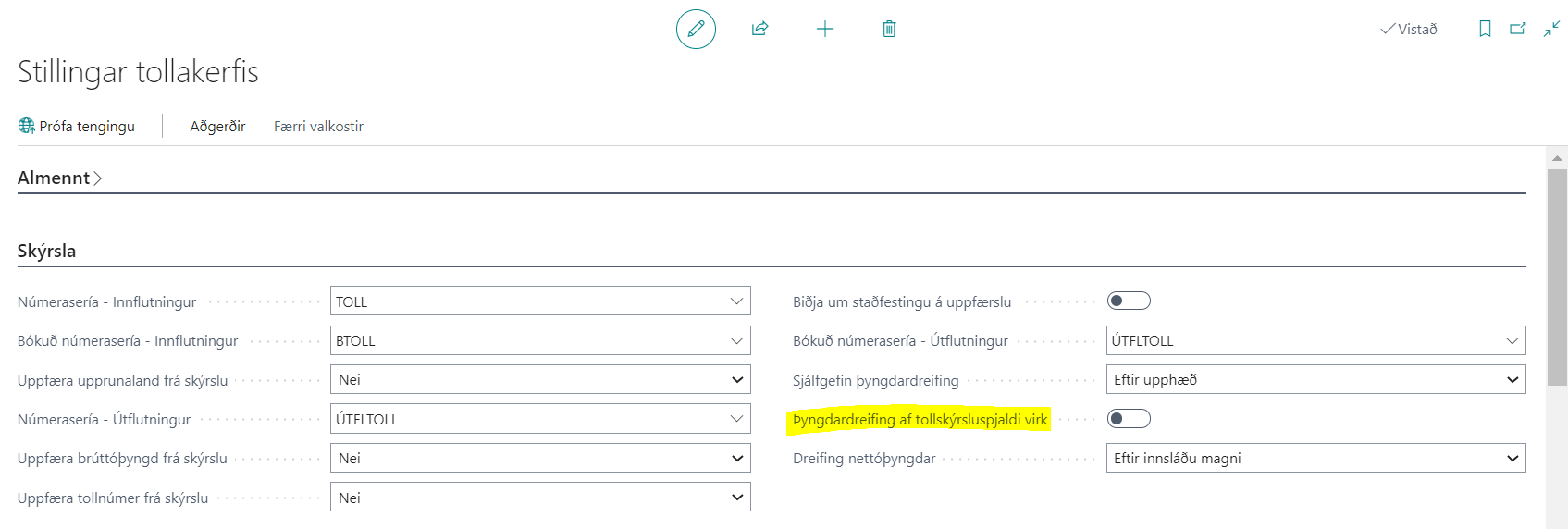Open the Færri valkostir menu
Viewport: 1568px width, 529px height.
318,126
